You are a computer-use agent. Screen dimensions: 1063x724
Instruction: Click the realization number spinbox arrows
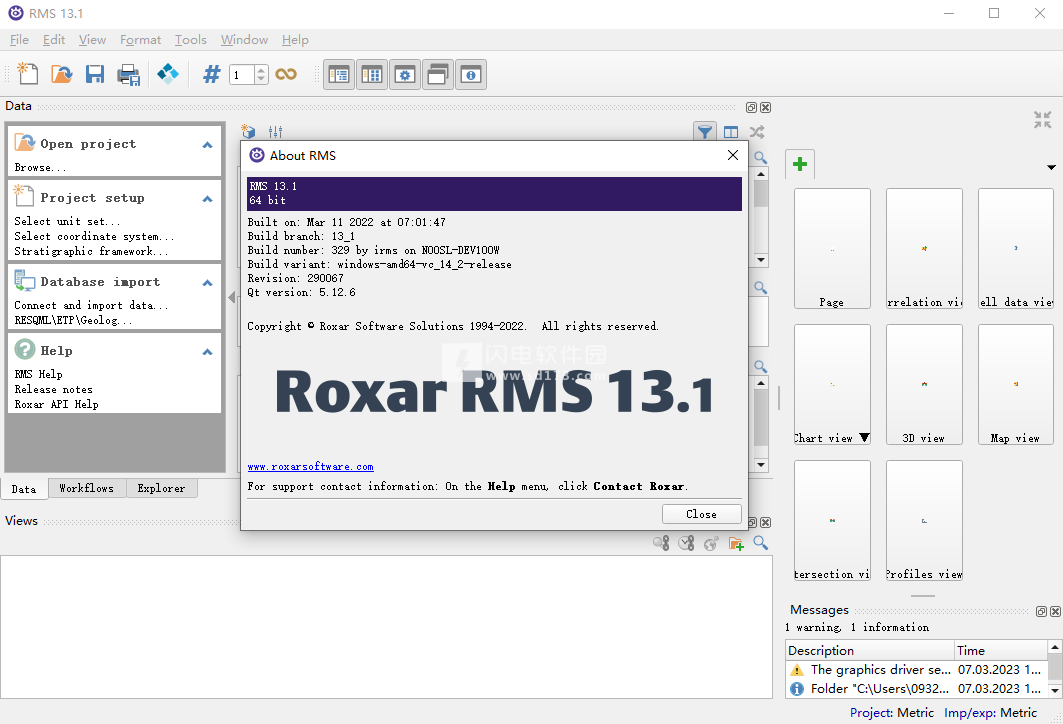click(262, 75)
